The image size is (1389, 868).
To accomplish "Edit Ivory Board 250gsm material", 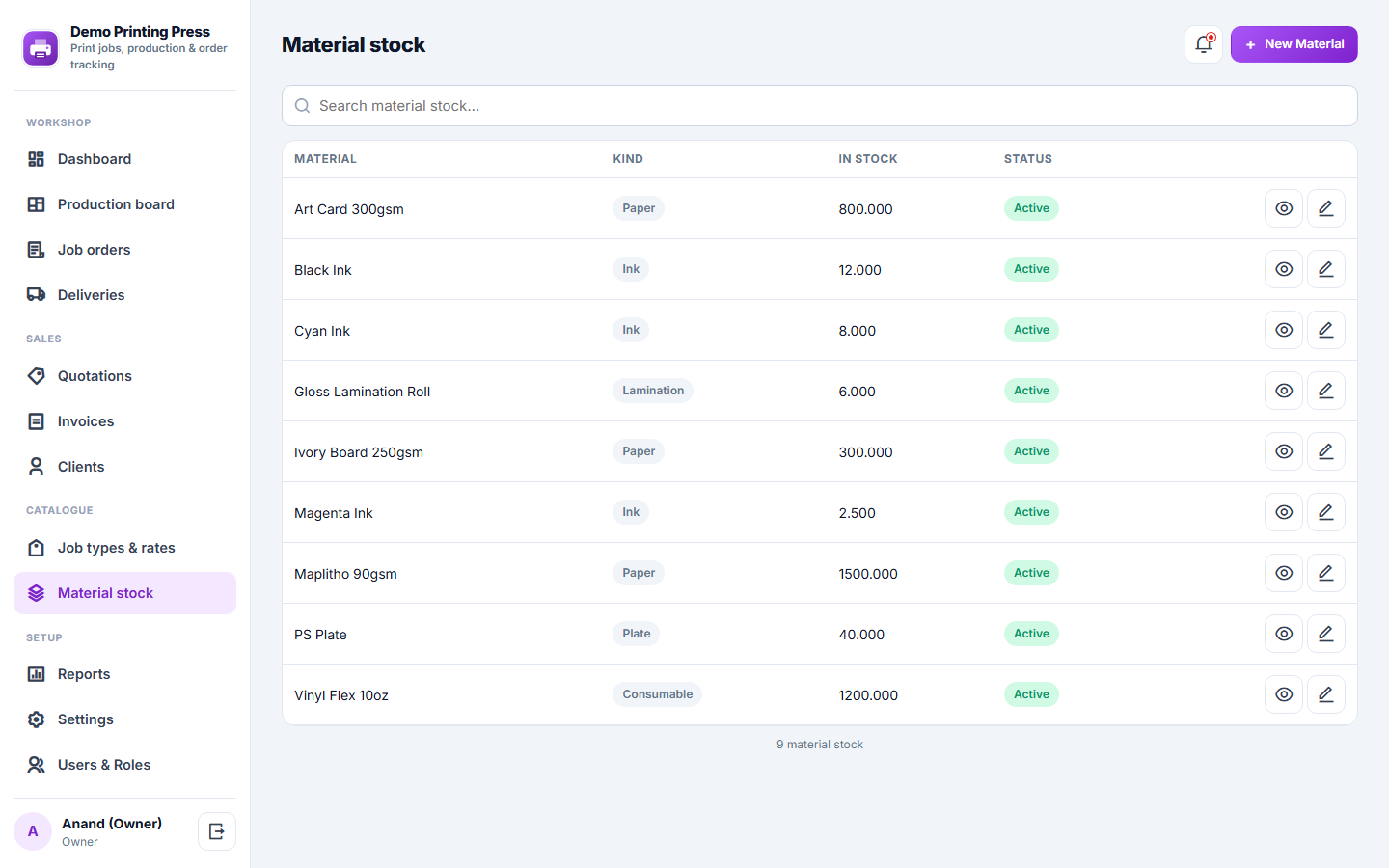I will (x=1326, y=451).
